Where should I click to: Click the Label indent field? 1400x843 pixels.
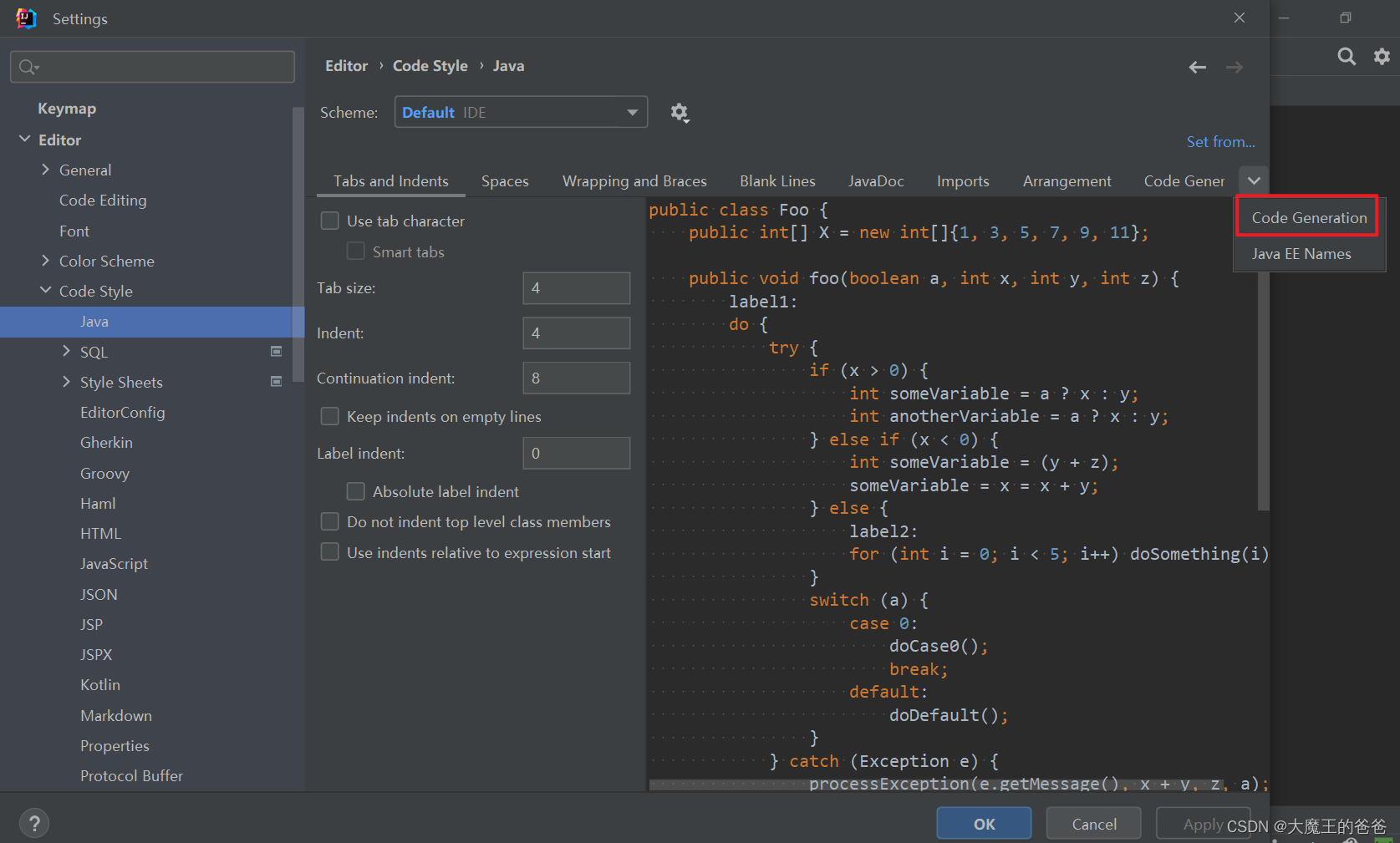576,454
